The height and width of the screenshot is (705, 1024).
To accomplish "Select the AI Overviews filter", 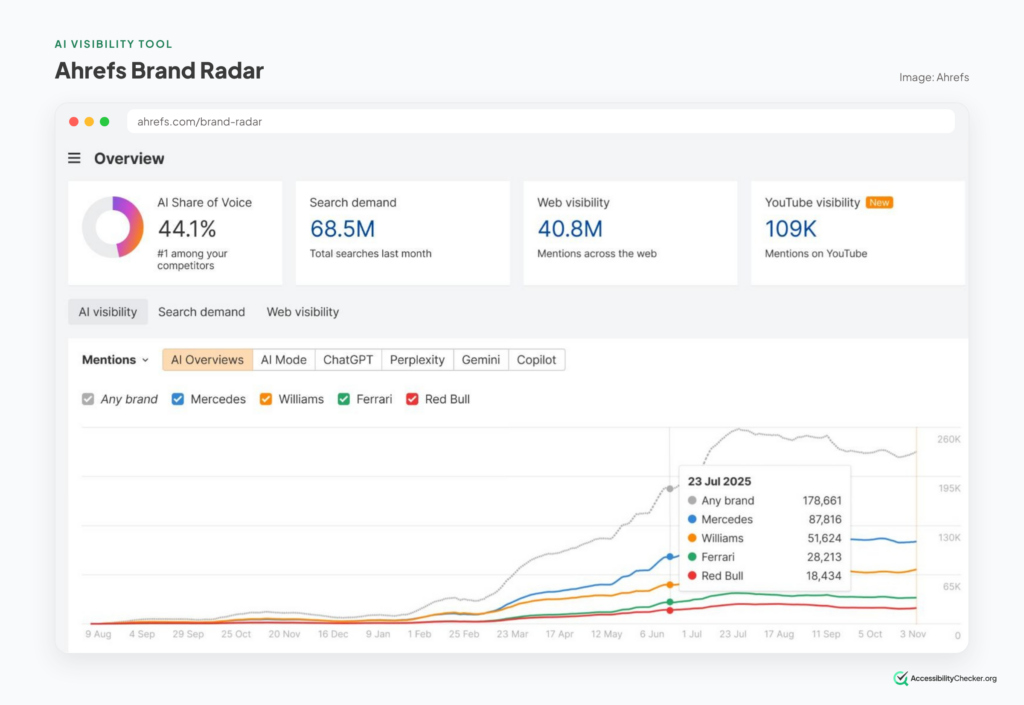I will [x=207, y=360].
